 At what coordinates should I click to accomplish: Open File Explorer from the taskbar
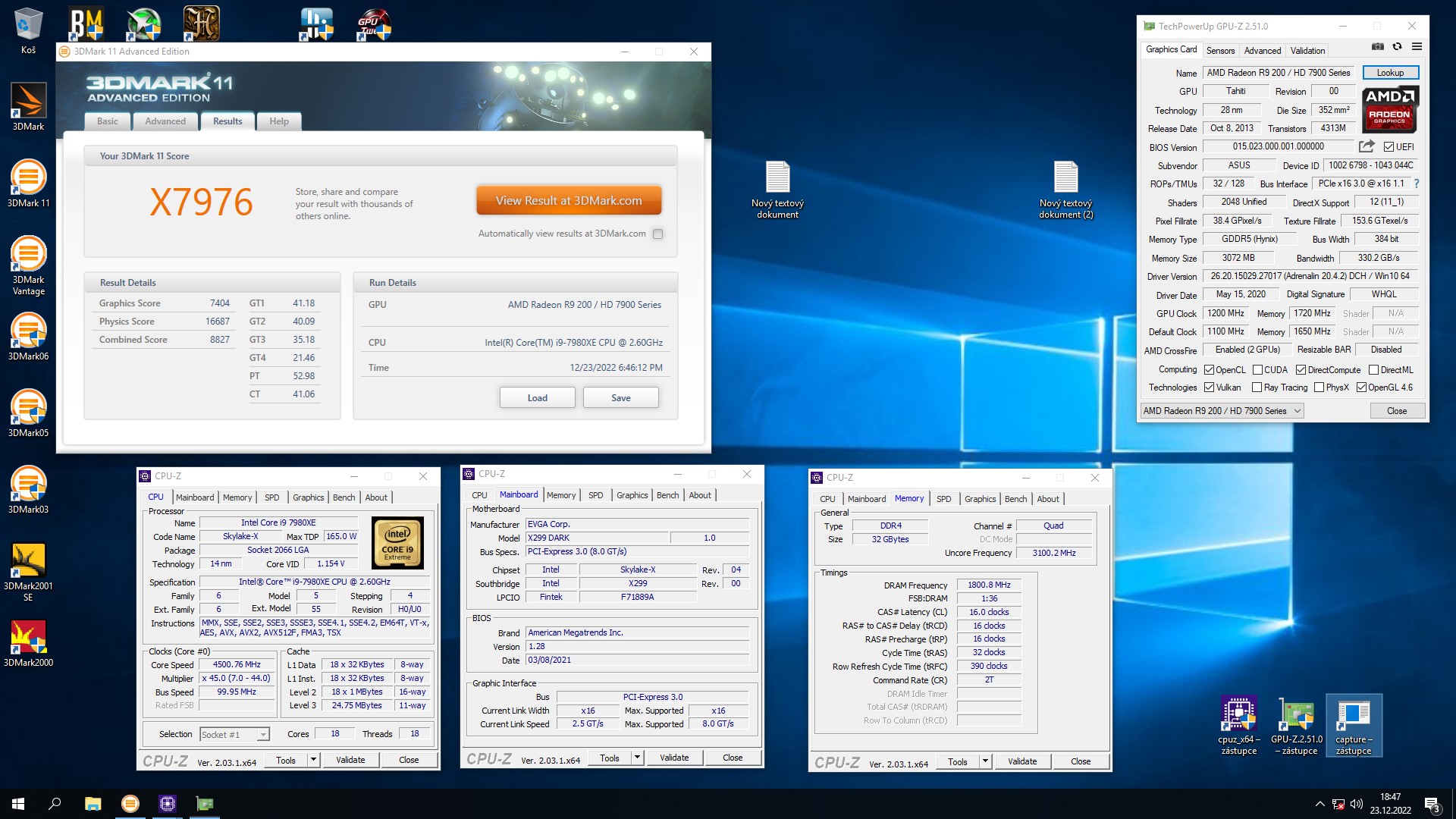tap(93, 804)
